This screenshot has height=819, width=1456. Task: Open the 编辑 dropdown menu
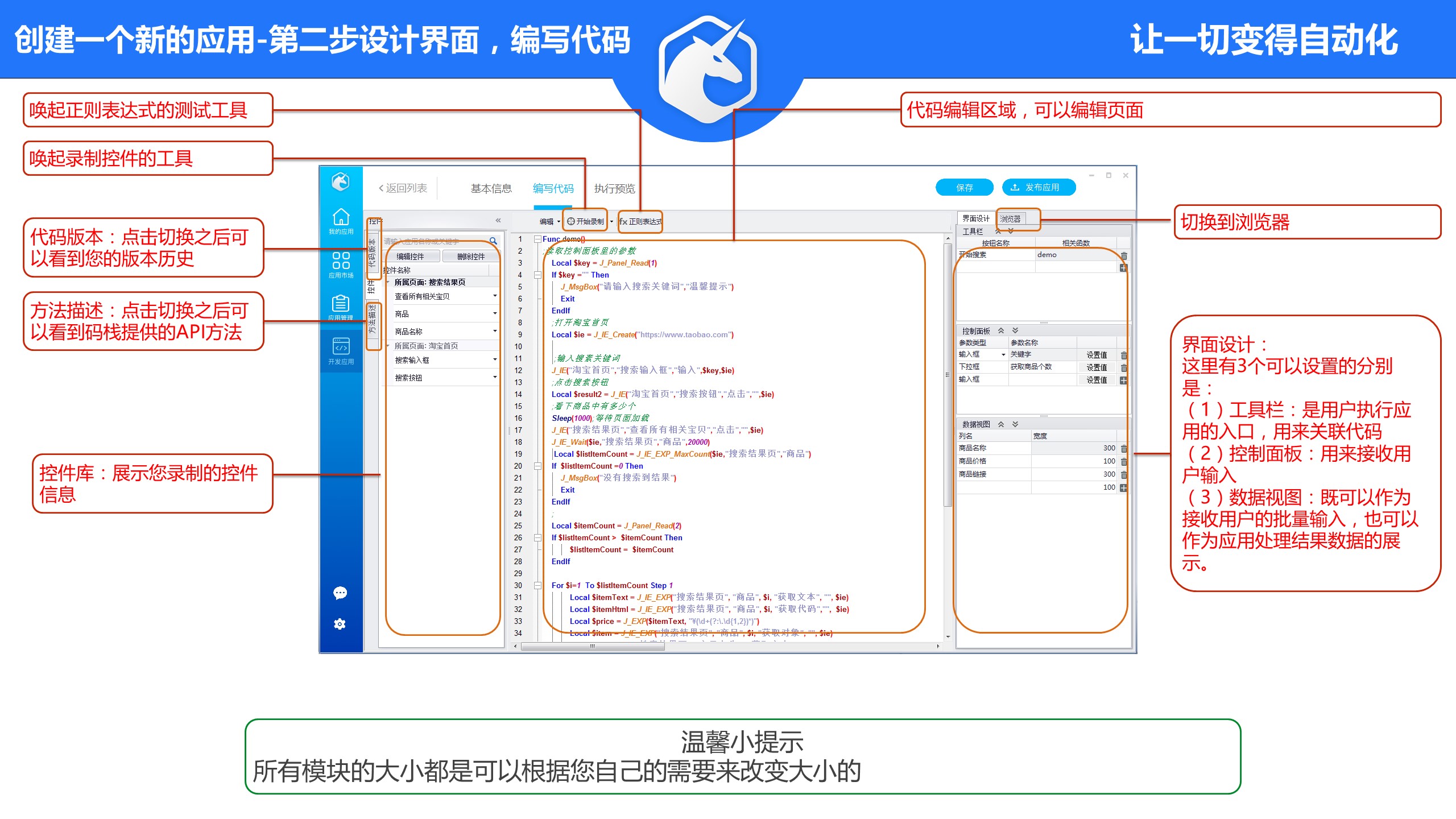(549, 221)
